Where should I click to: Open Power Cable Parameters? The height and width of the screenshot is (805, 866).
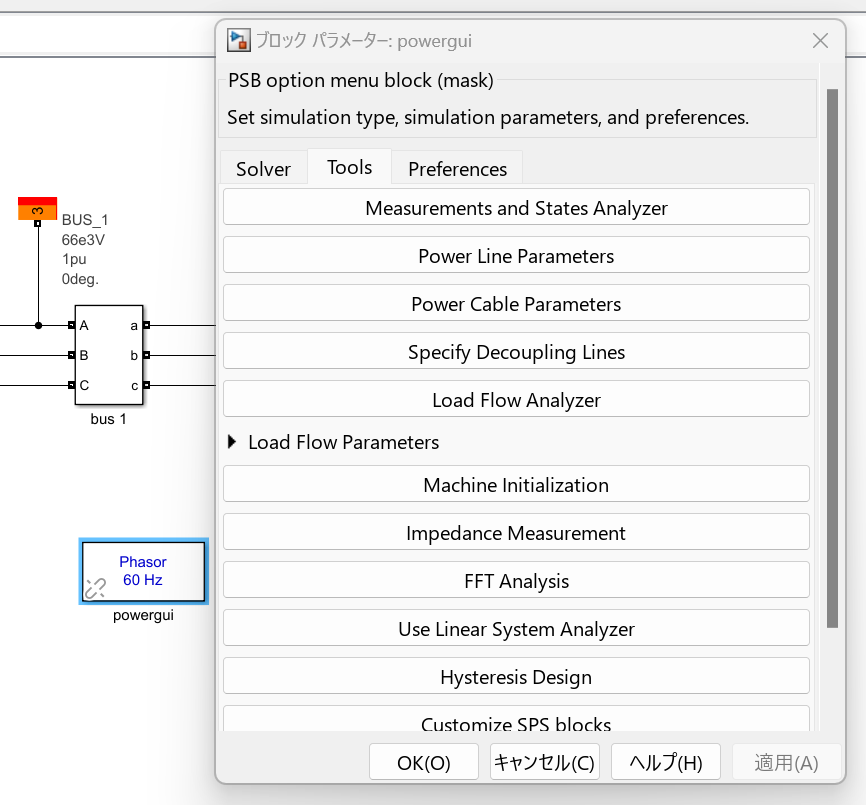click(516, 303)
